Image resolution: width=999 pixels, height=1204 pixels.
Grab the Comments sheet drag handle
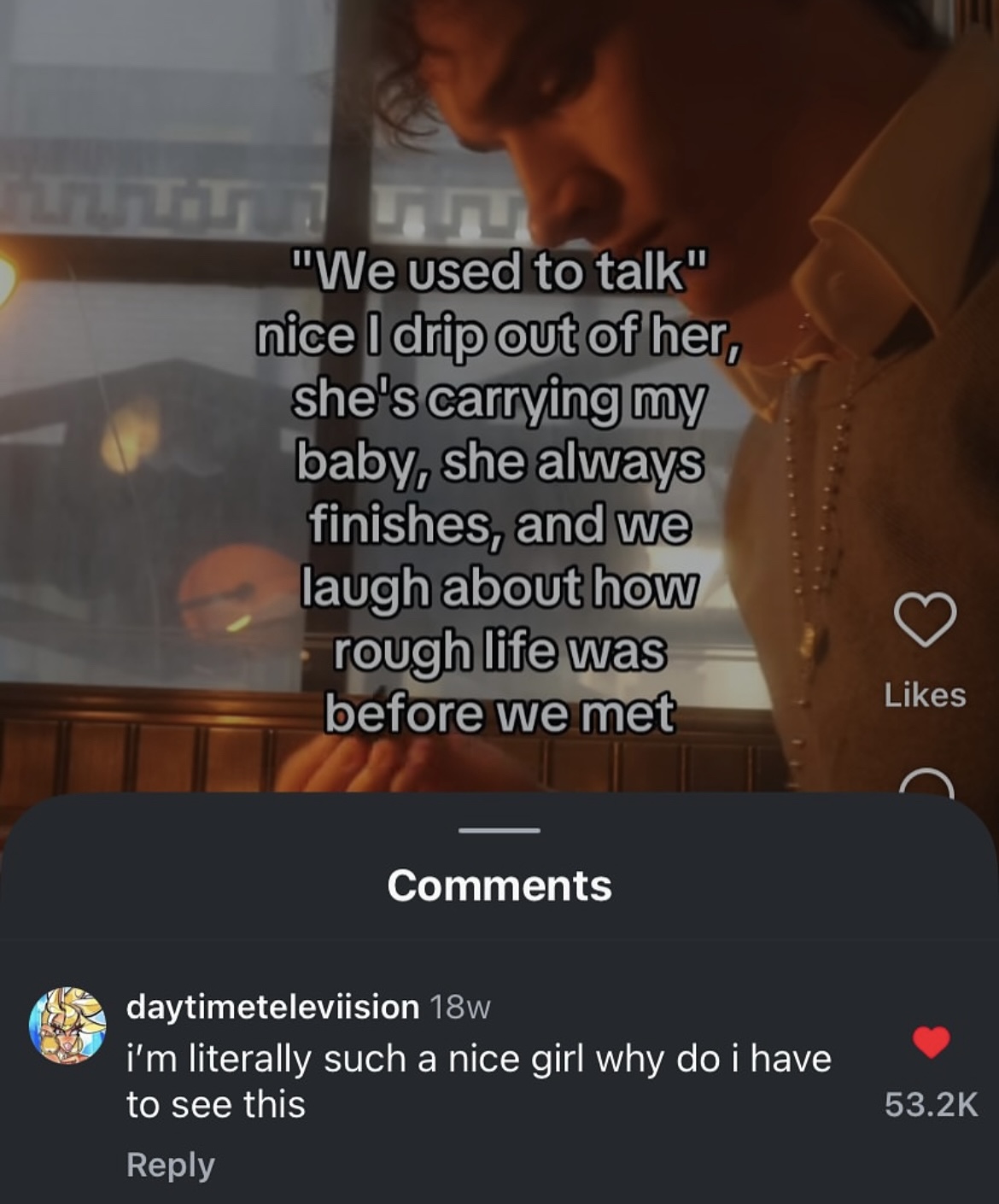[499, 830]
